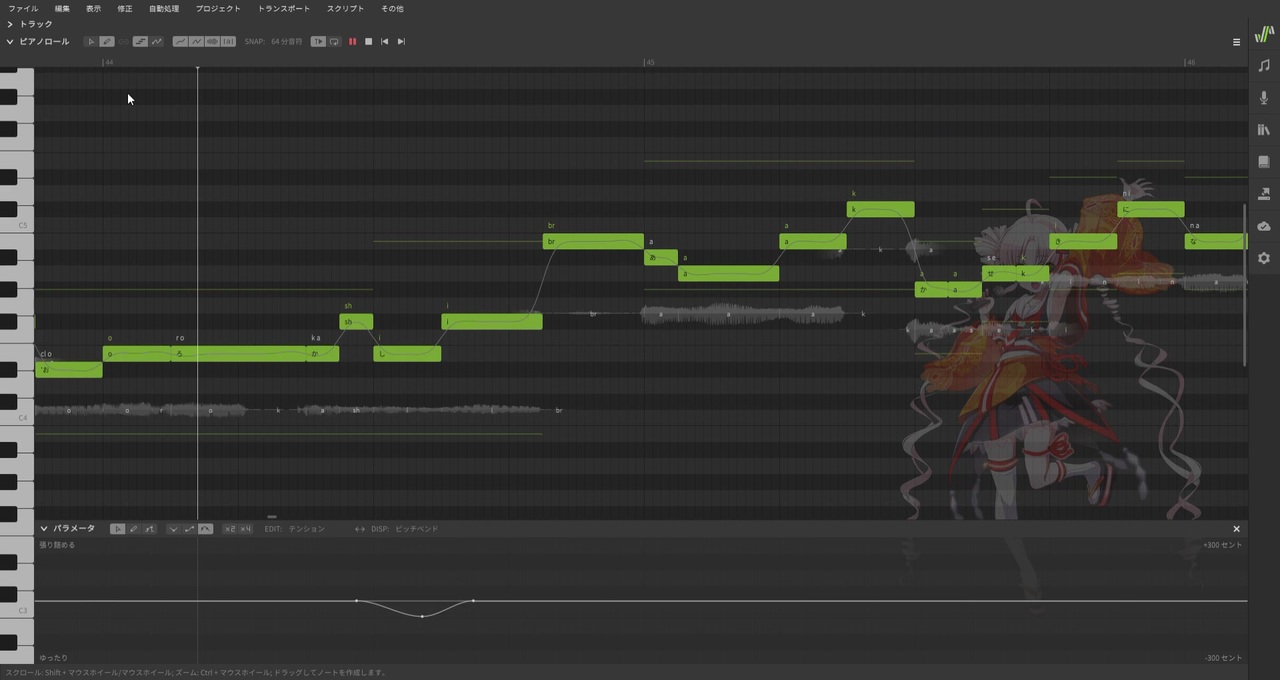Open the ファイル menu

tap(23, 8)
